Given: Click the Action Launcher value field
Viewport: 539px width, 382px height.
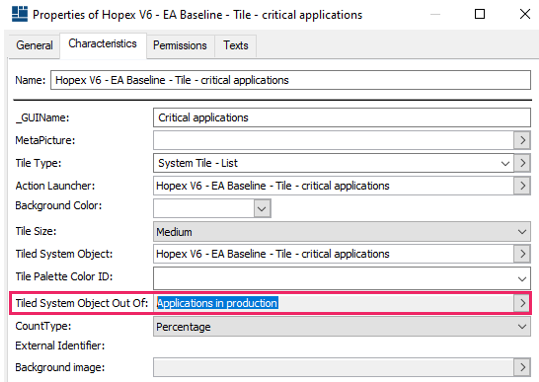Looking at the screenshot, I should pos(333,186).
